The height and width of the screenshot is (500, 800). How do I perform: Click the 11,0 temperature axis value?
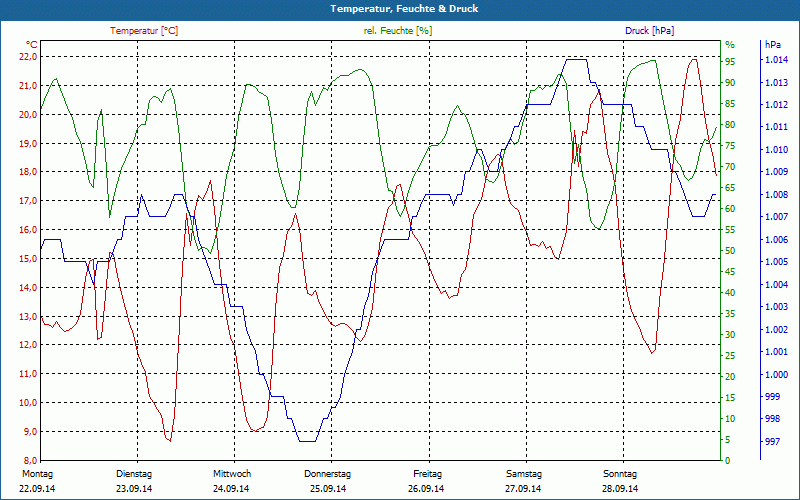[28, 373]
